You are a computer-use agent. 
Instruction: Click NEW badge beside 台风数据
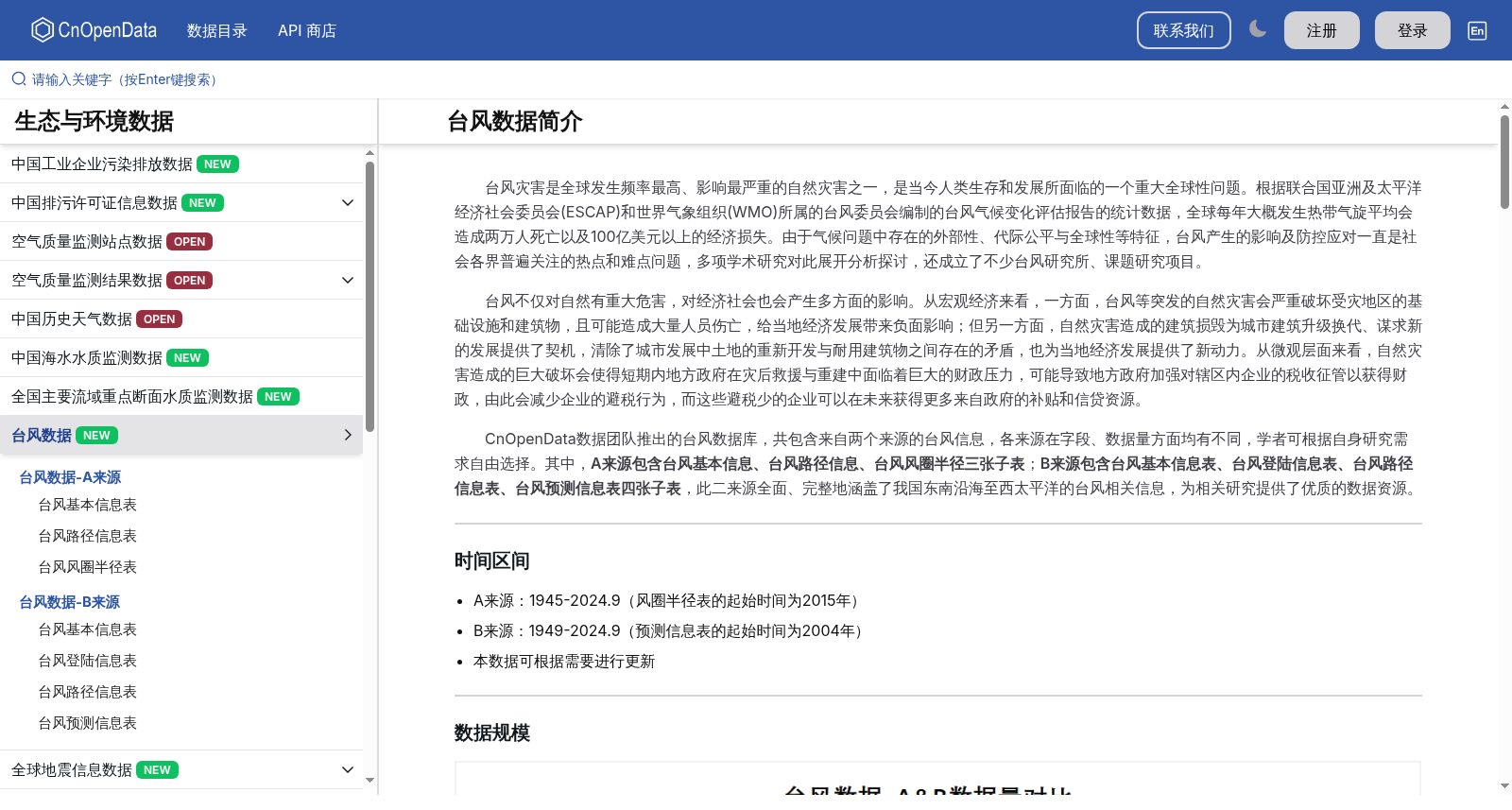click(97, 436)
